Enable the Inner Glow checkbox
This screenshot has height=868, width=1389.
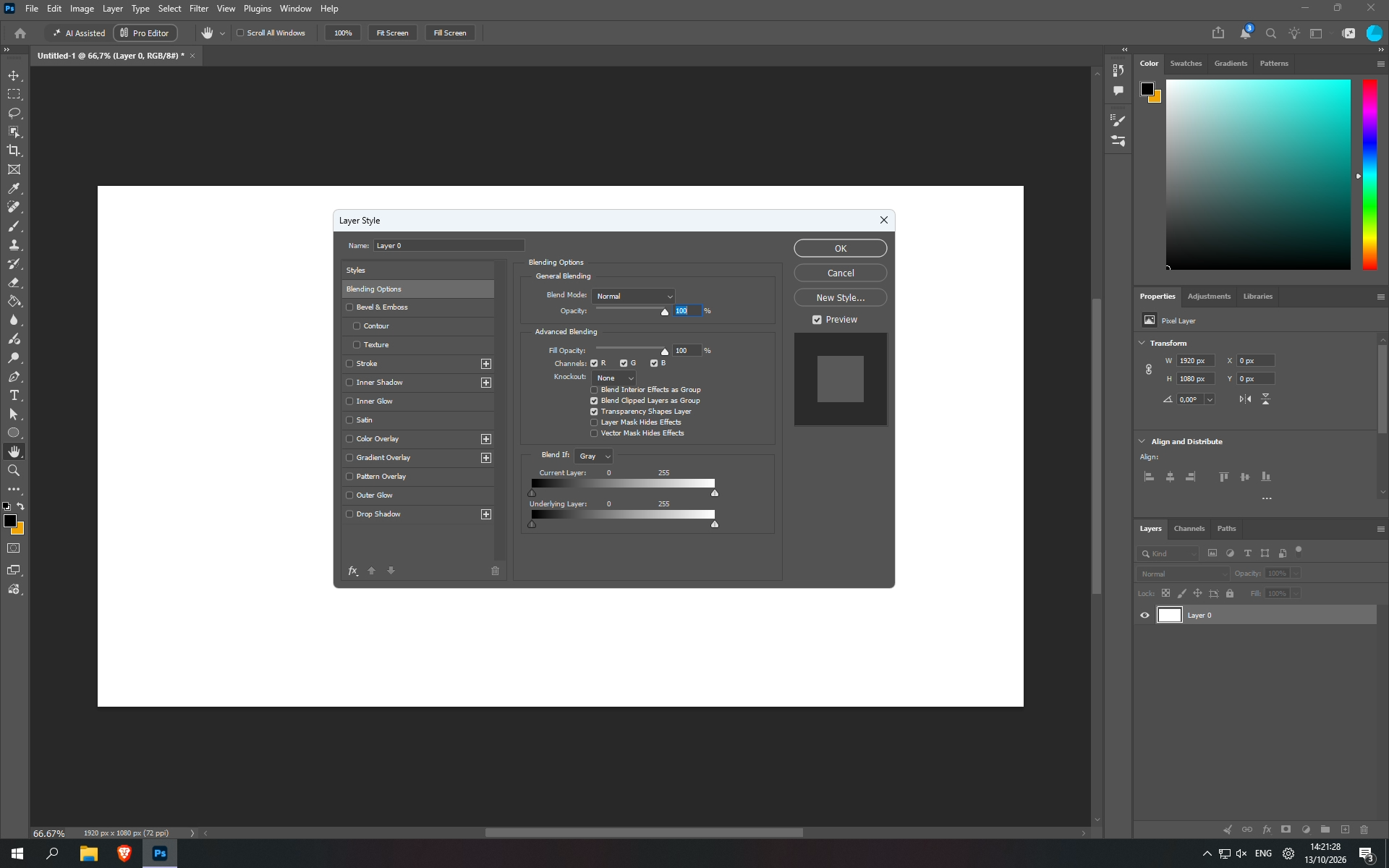tap(350, 401)
